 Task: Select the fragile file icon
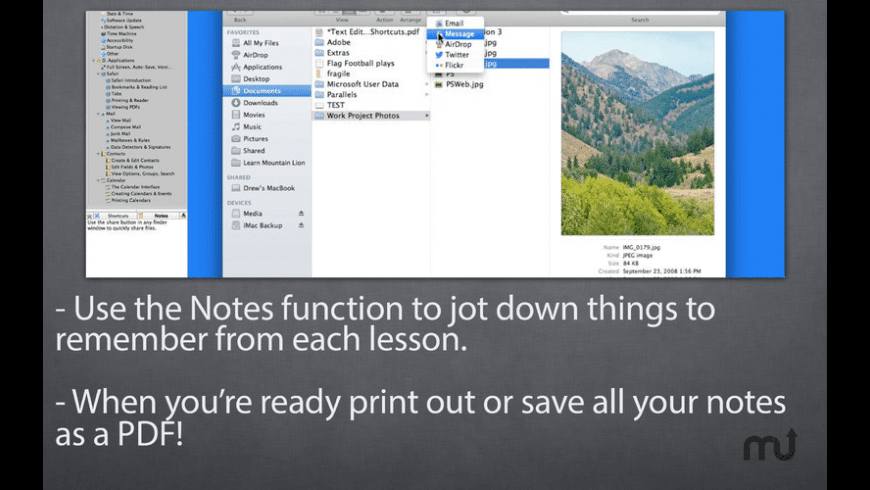pyautogui.click(x=319, y=74)
